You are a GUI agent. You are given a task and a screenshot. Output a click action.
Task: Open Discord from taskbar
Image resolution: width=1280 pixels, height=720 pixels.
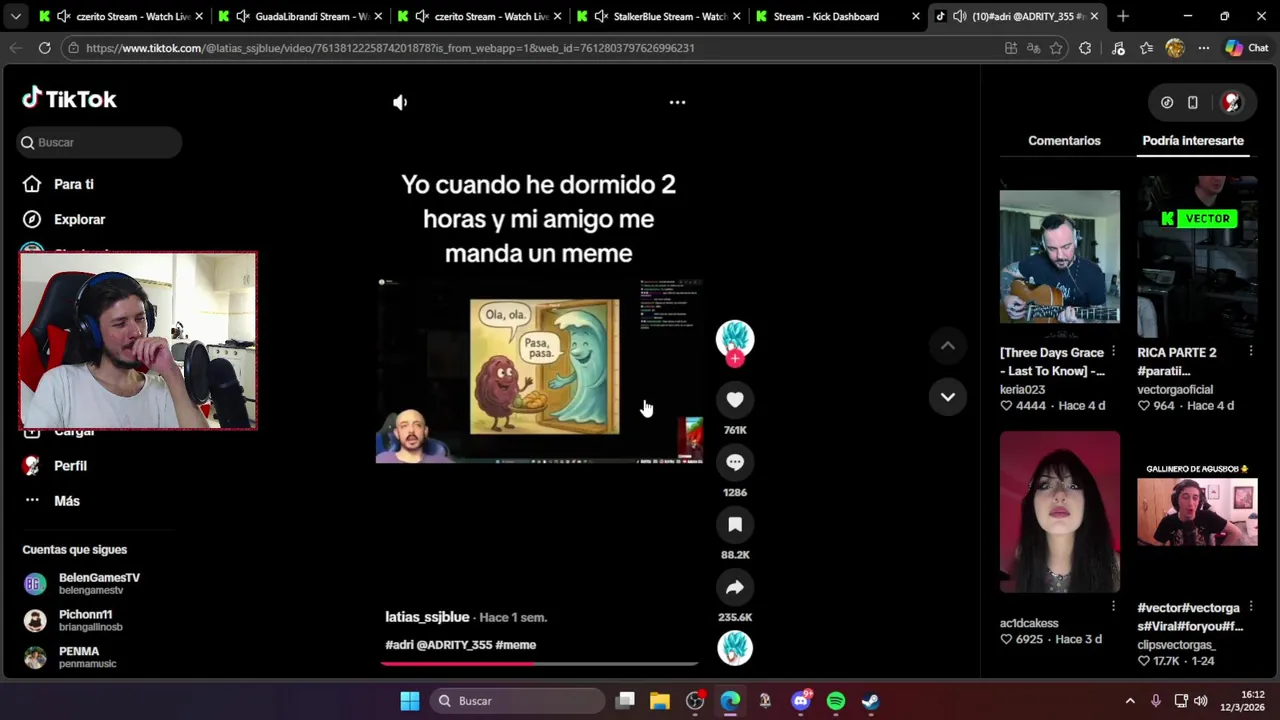[801, 701]
